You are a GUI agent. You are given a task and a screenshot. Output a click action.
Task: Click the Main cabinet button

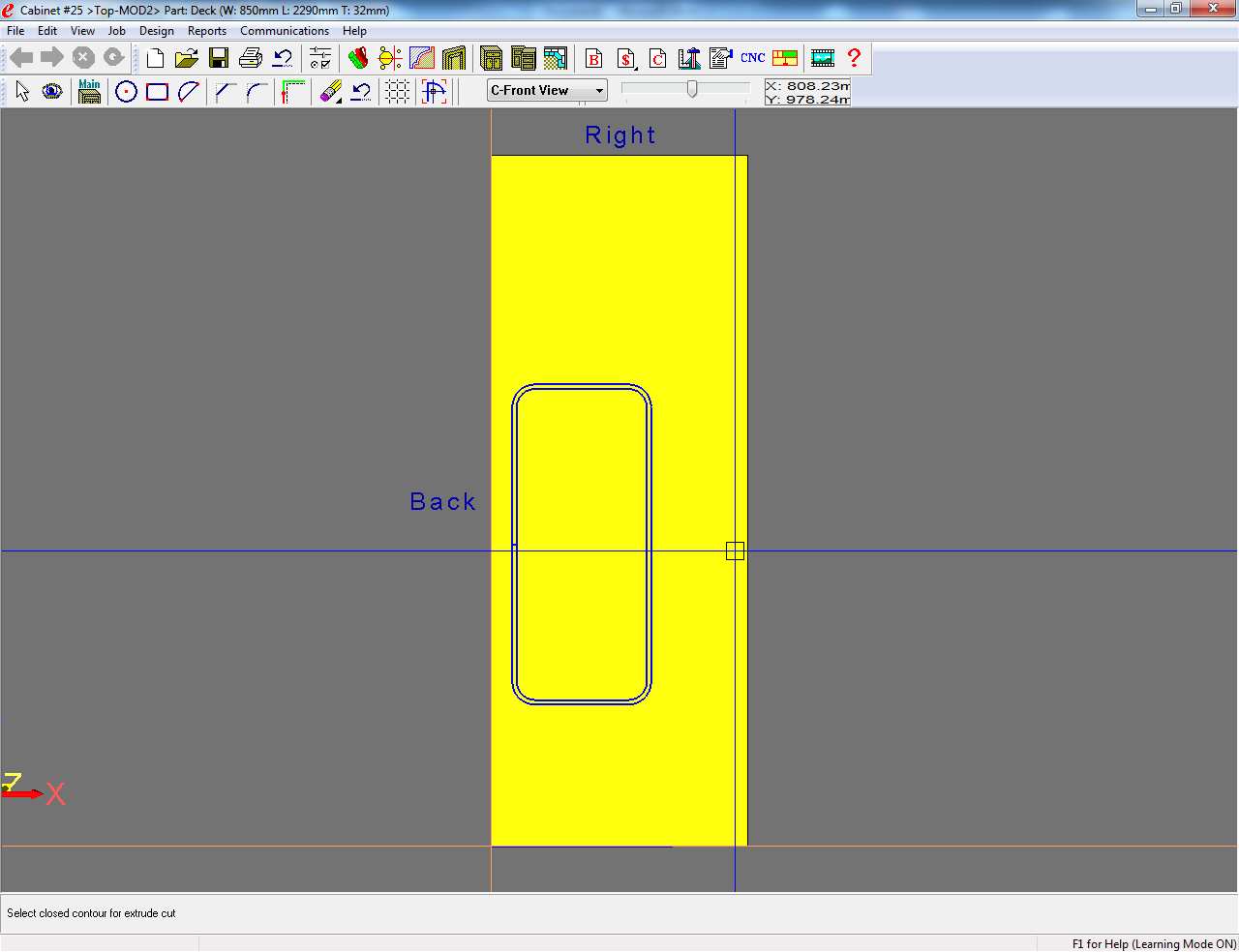click(x=89, y=92)
